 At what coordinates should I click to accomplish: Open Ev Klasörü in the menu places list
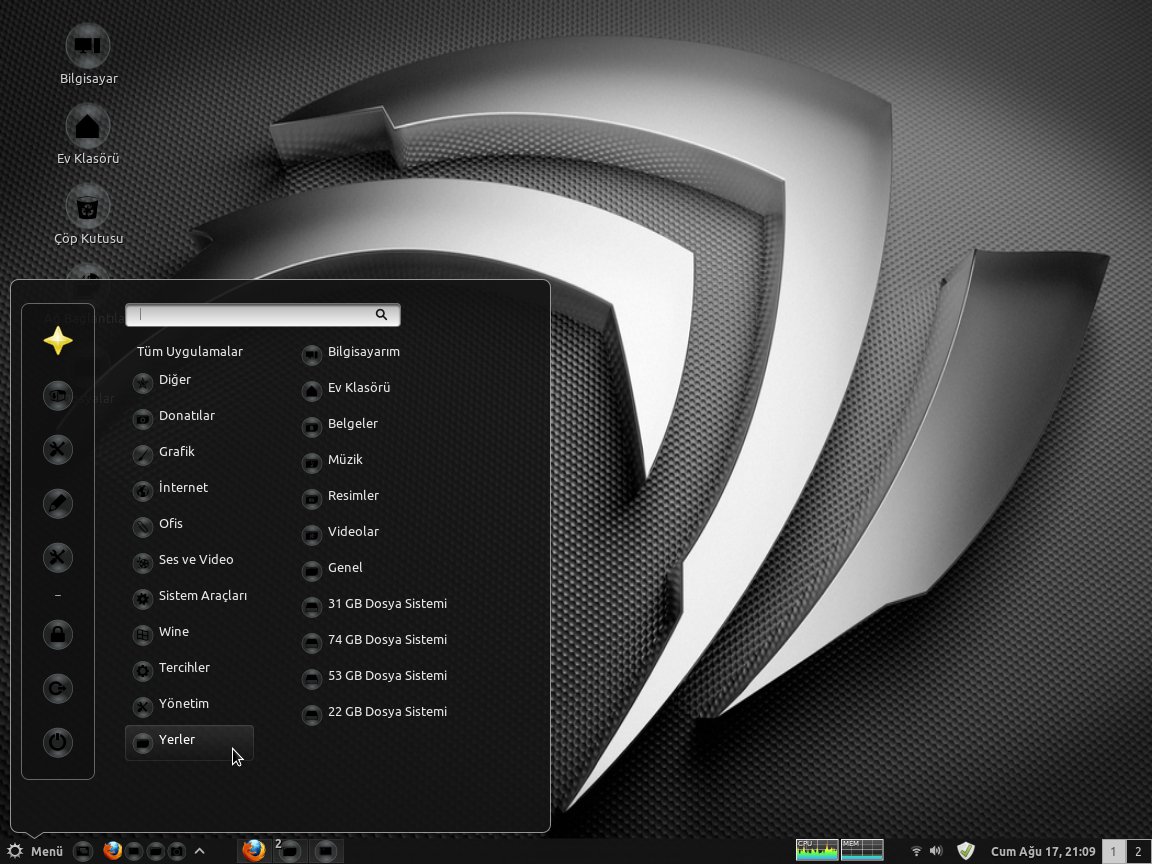point(346,388)
